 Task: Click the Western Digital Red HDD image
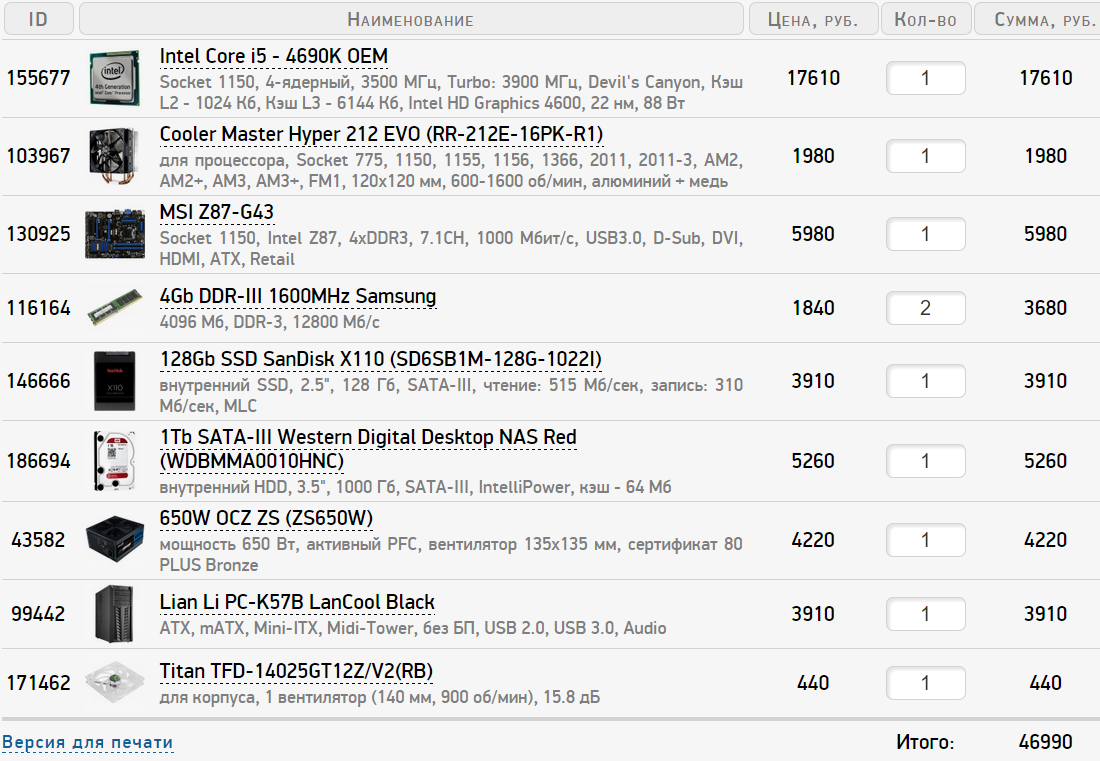tap(115, 461)
